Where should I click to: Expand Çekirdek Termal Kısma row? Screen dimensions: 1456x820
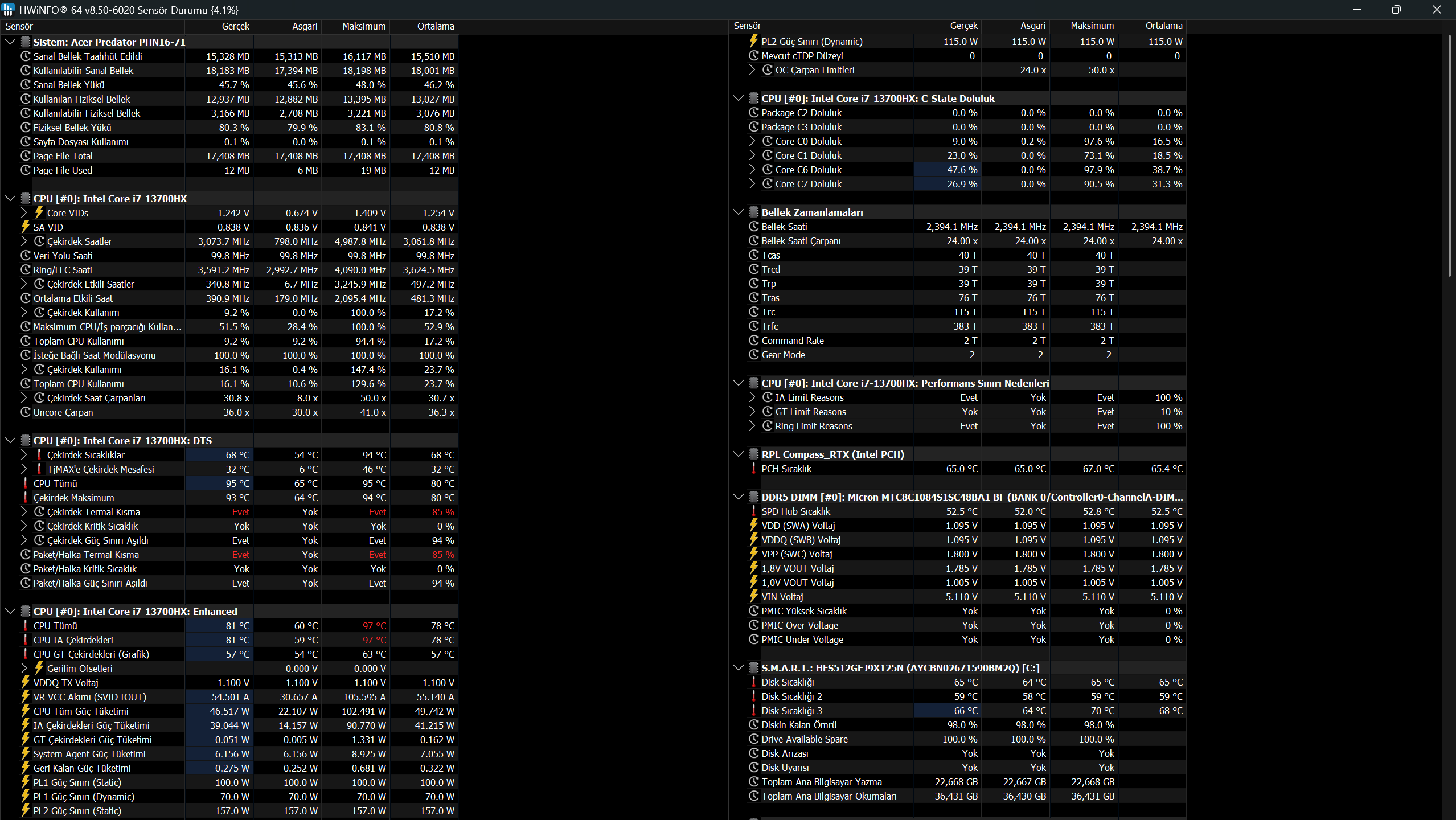(24, 511)
